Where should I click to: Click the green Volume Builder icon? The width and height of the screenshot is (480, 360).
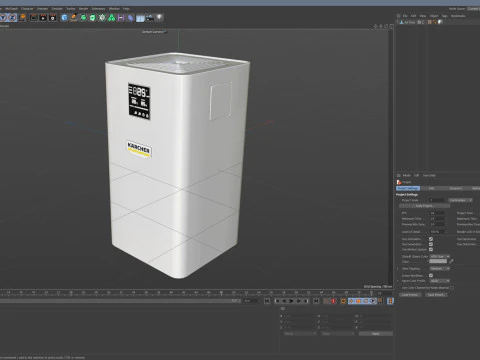[x=111, y=18]
